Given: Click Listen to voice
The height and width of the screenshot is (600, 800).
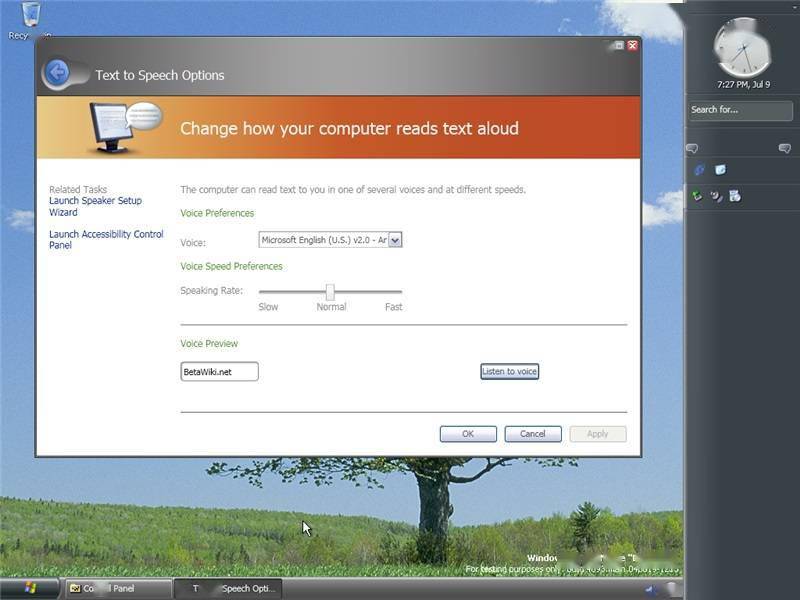Looking at the screenshot, I should (508, 371).
